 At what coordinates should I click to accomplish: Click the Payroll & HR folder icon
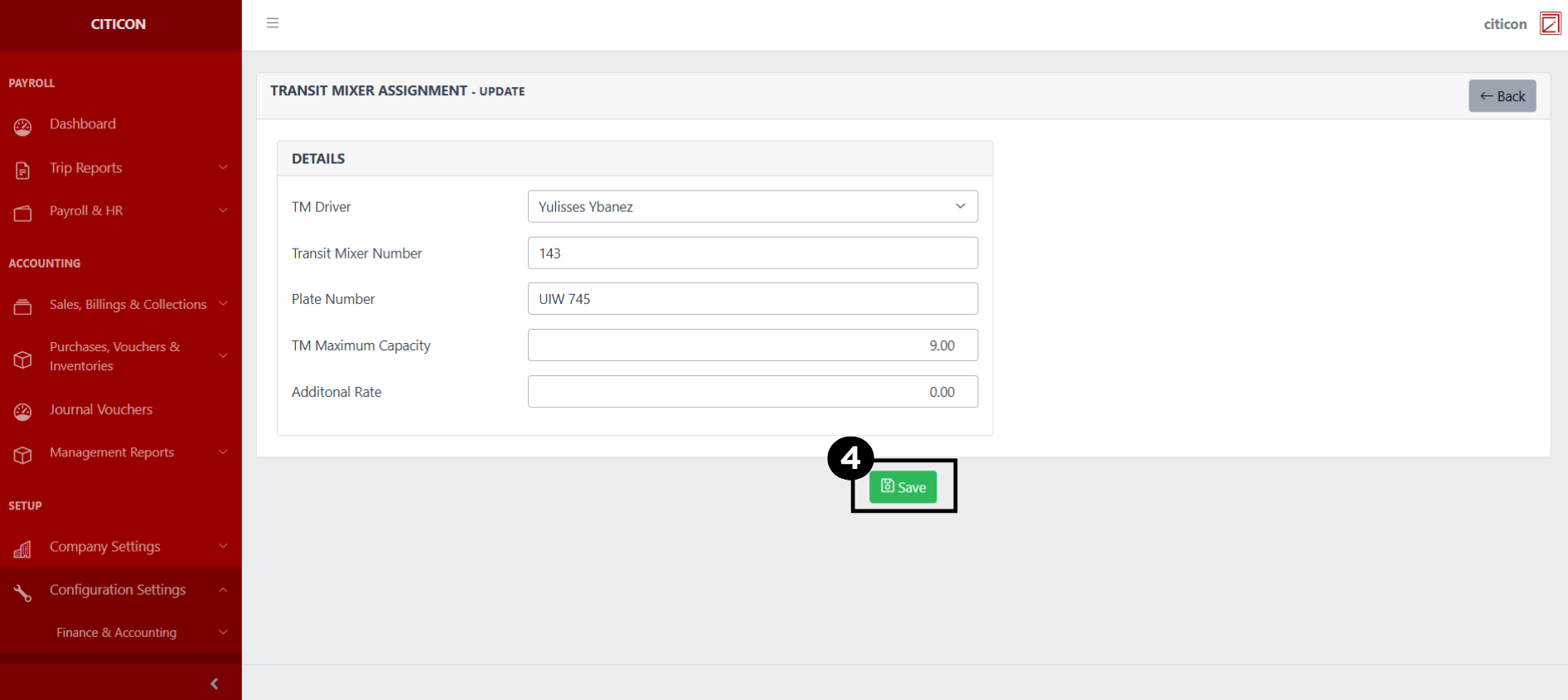[x=22, y=214]
